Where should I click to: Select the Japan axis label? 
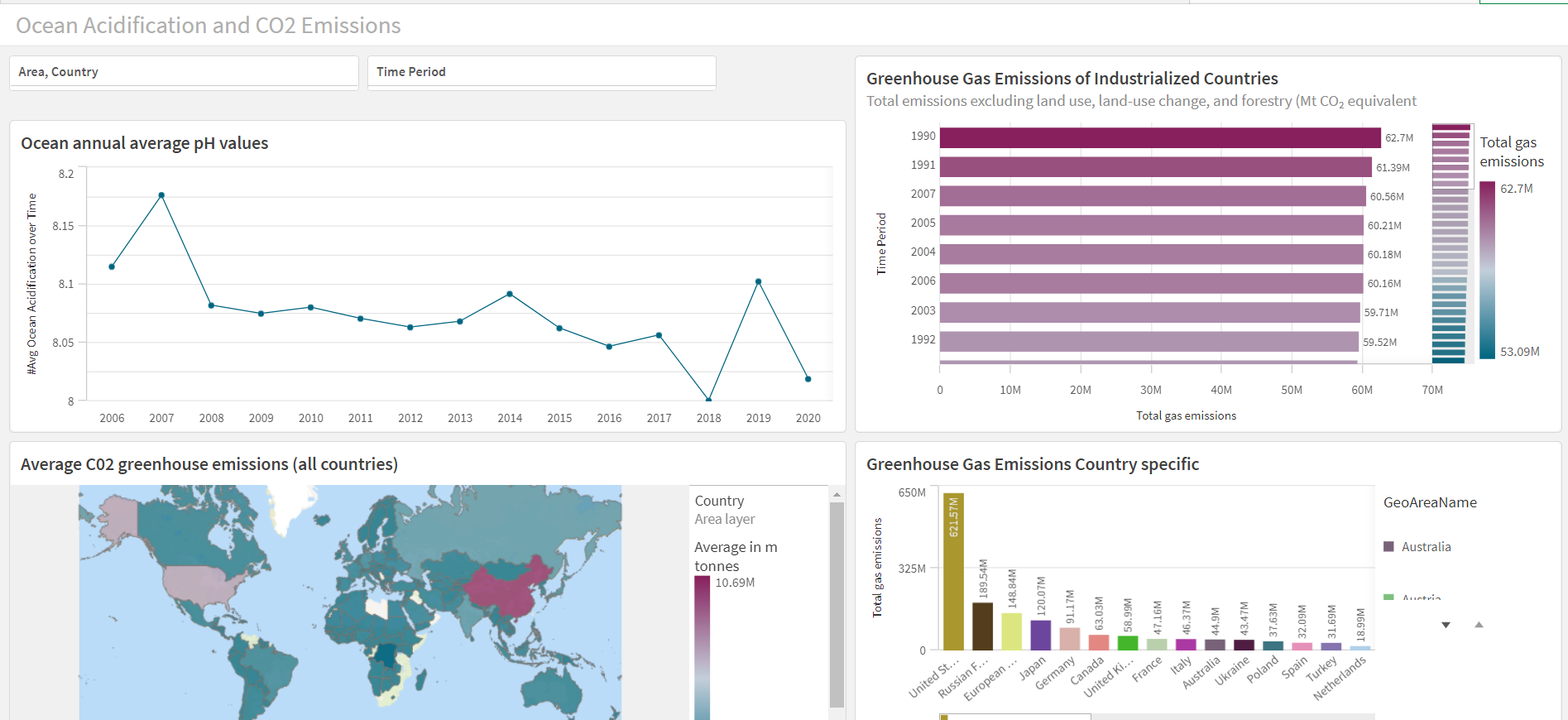1033,669
